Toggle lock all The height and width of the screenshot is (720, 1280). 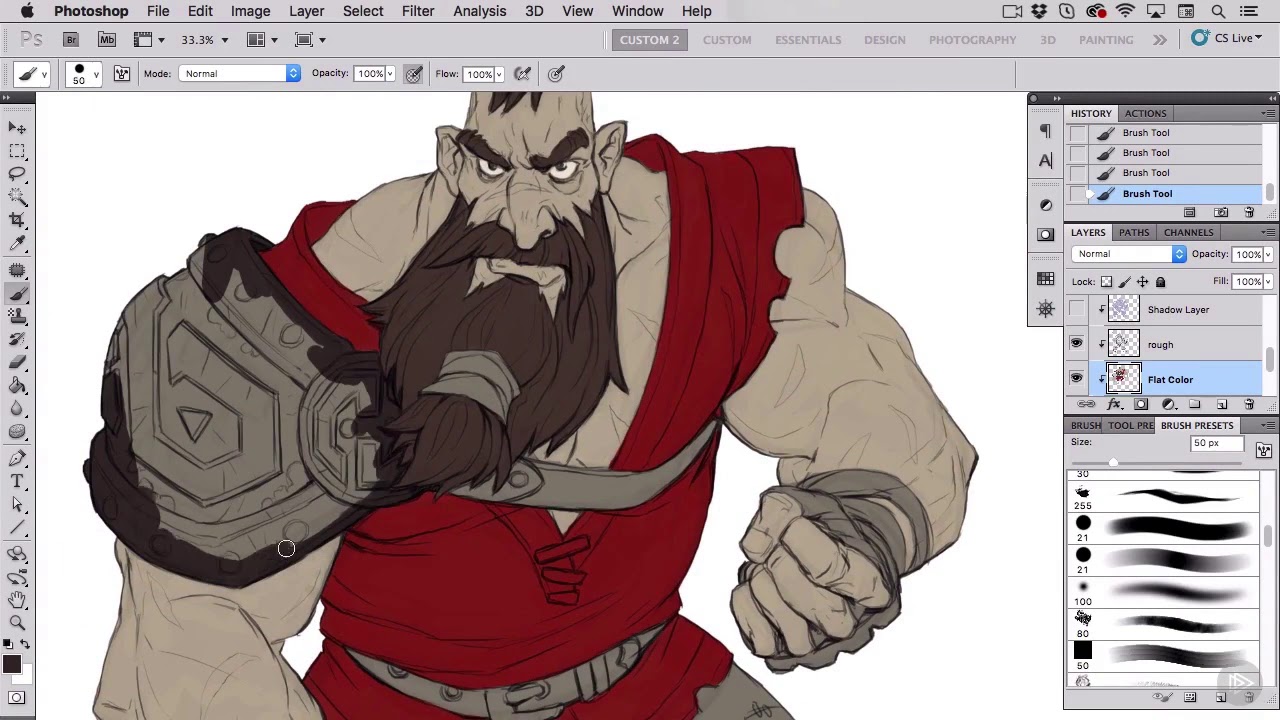[x=1160, y=282]
